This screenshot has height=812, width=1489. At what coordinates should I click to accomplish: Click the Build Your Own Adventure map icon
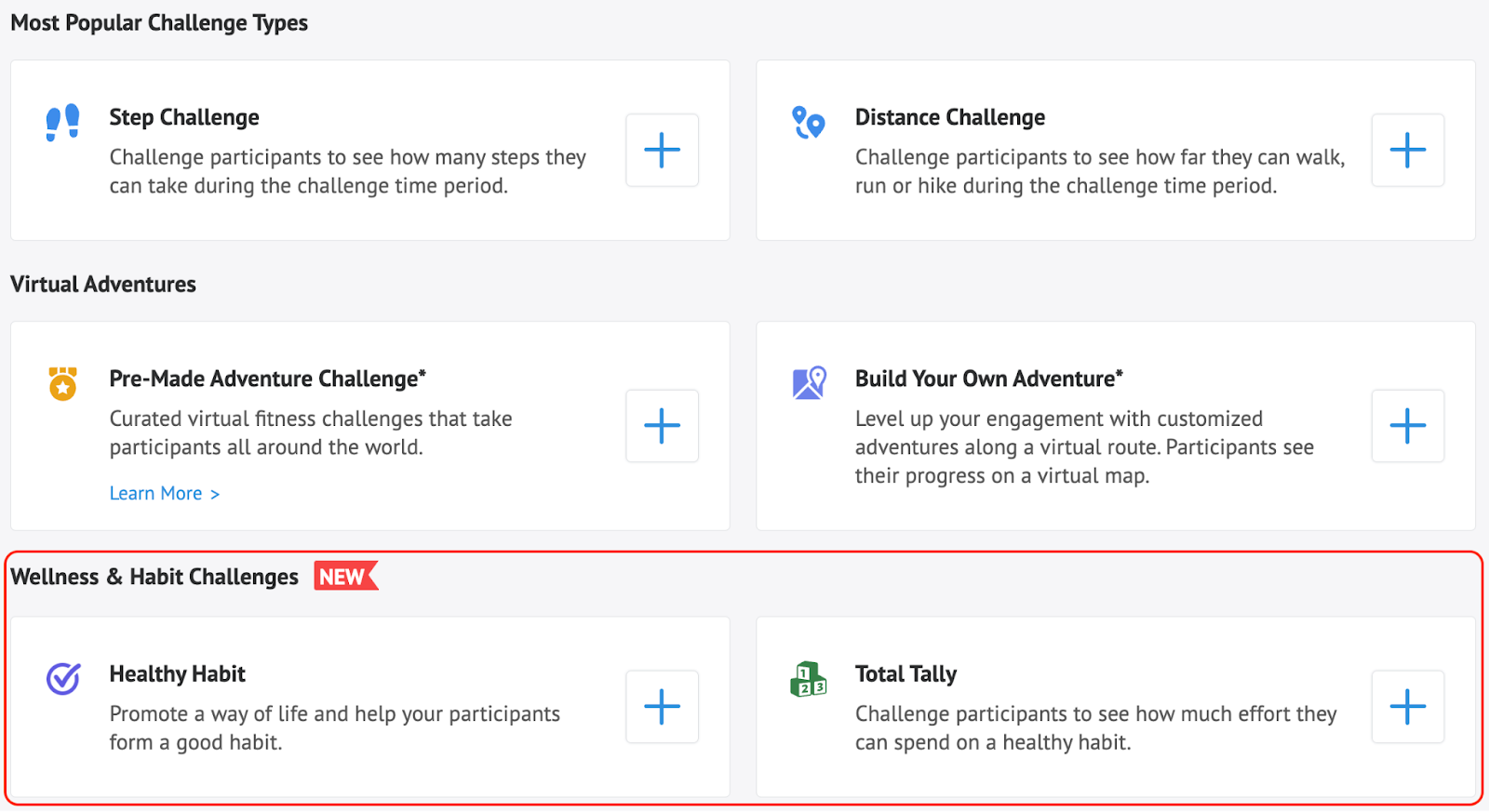tap(809, 382)
